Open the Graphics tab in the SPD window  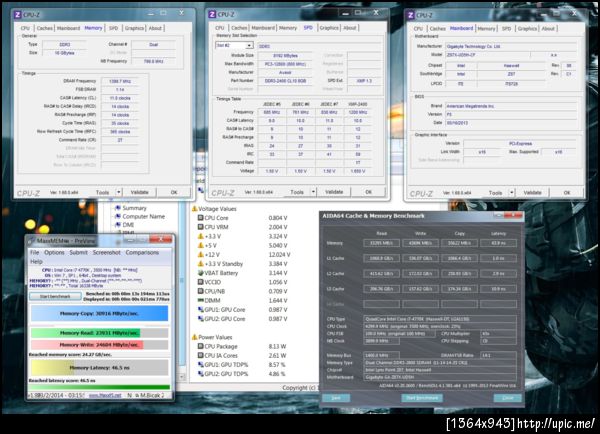pos(329,28)
